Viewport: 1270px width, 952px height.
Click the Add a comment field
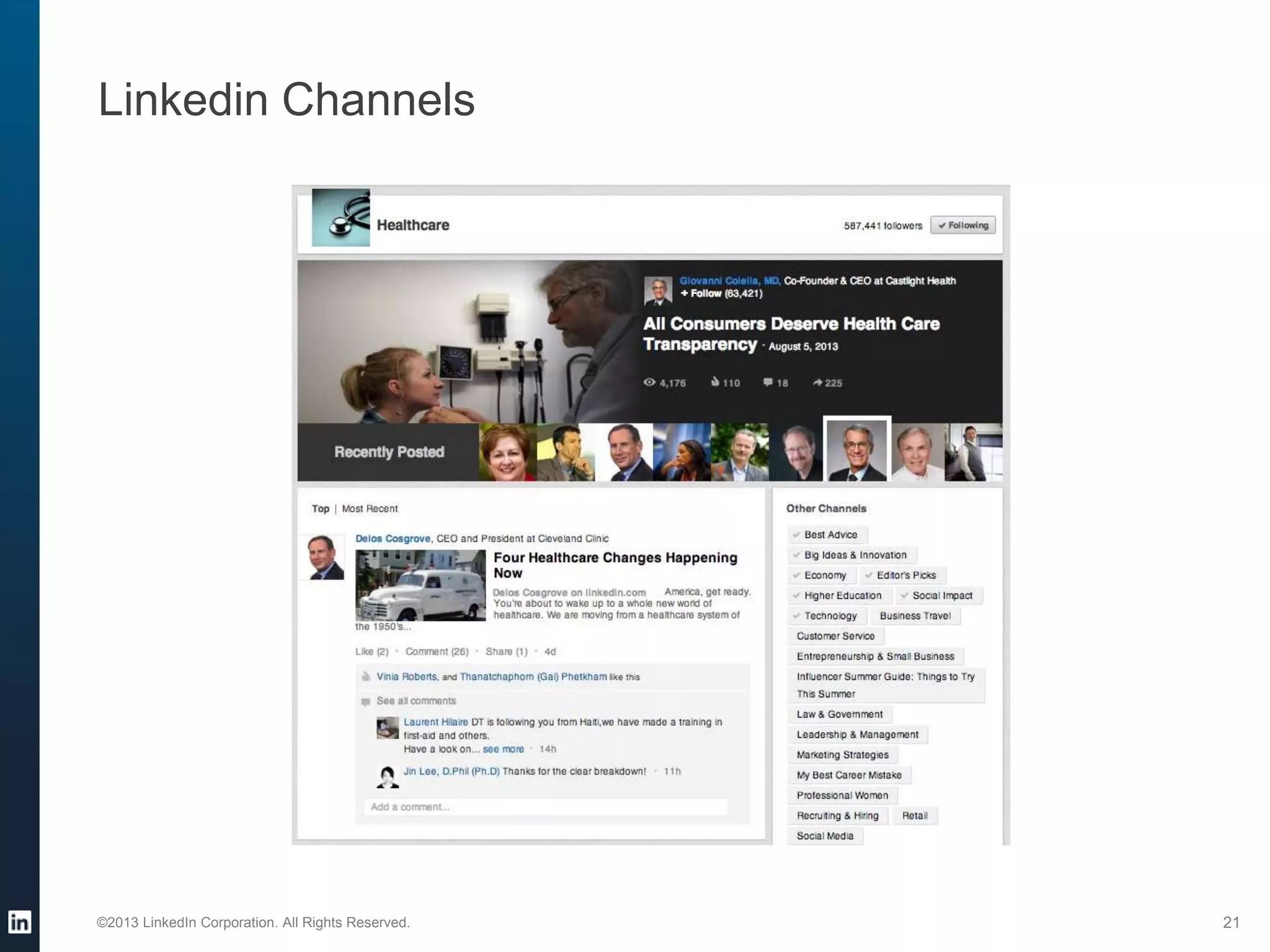pos(546,807)
